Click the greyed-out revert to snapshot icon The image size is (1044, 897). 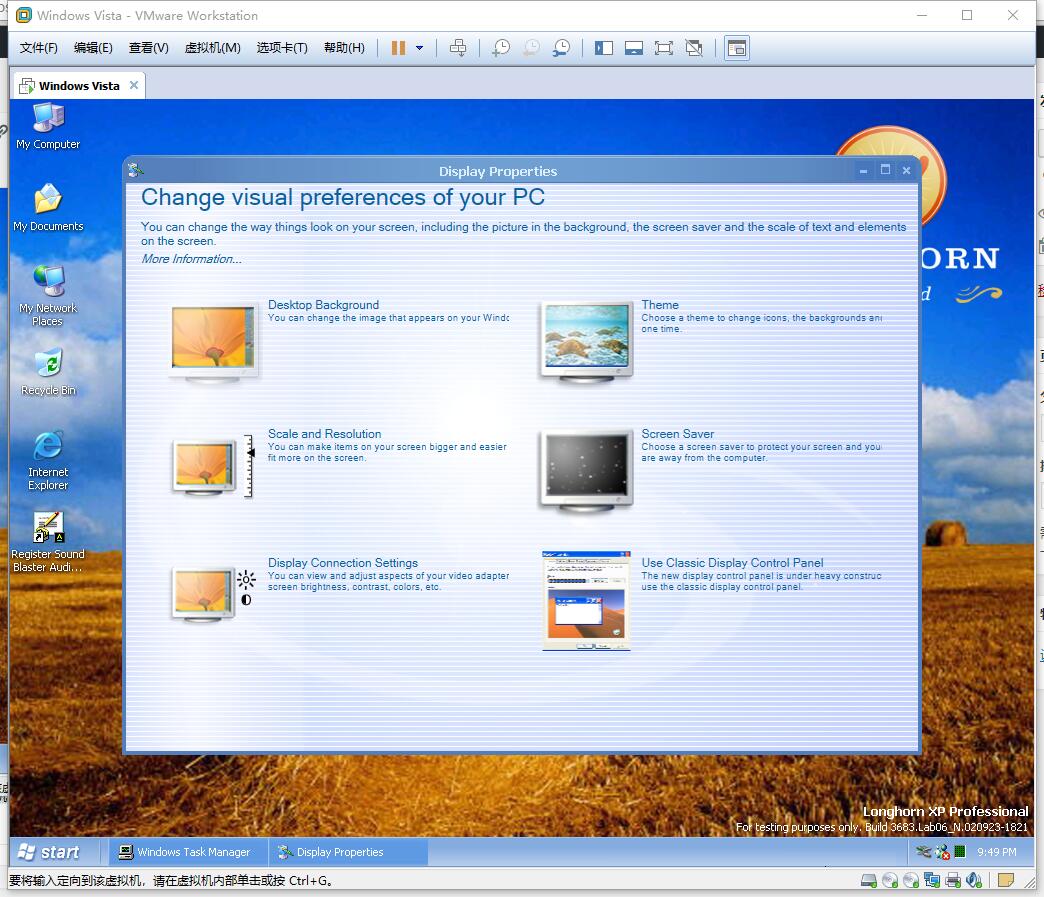[x=531, y=48]
